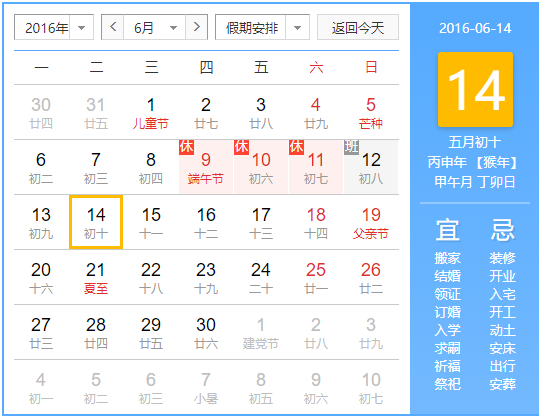This screenshot has width=539, height=417.
Task: Select highlighted date June 14
Action: click(96, 222)
